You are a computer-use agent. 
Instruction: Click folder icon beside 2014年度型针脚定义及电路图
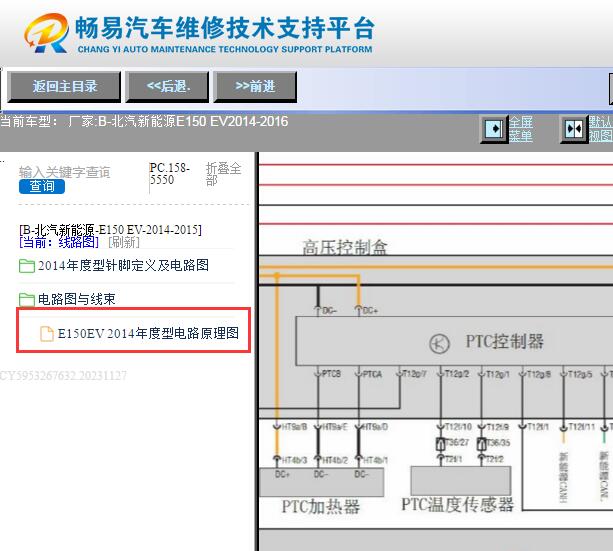tap(27, 266)
